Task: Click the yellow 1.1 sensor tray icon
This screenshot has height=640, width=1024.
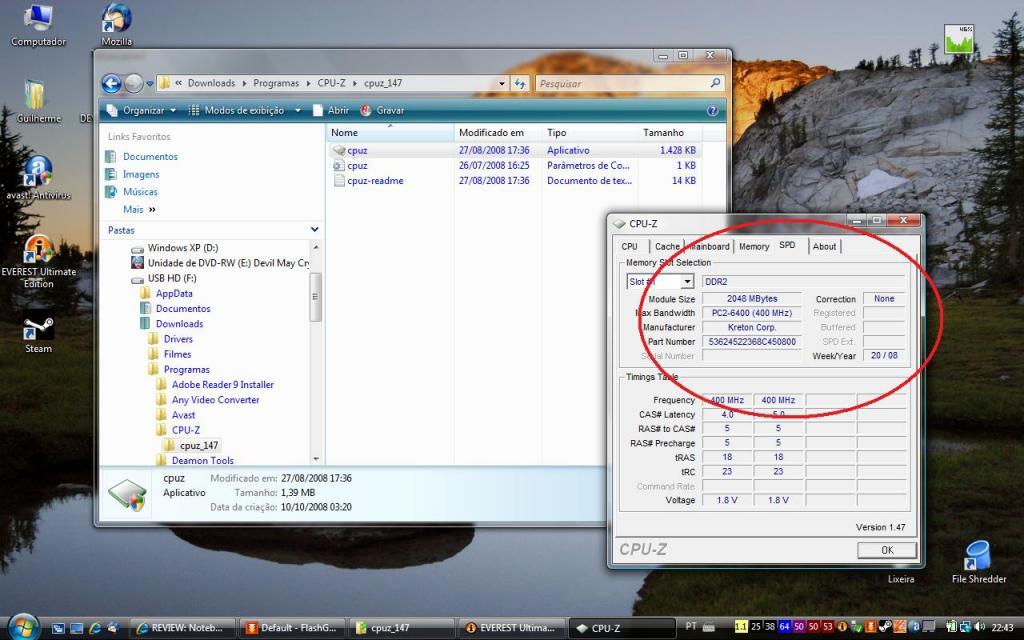Action: 741,627
